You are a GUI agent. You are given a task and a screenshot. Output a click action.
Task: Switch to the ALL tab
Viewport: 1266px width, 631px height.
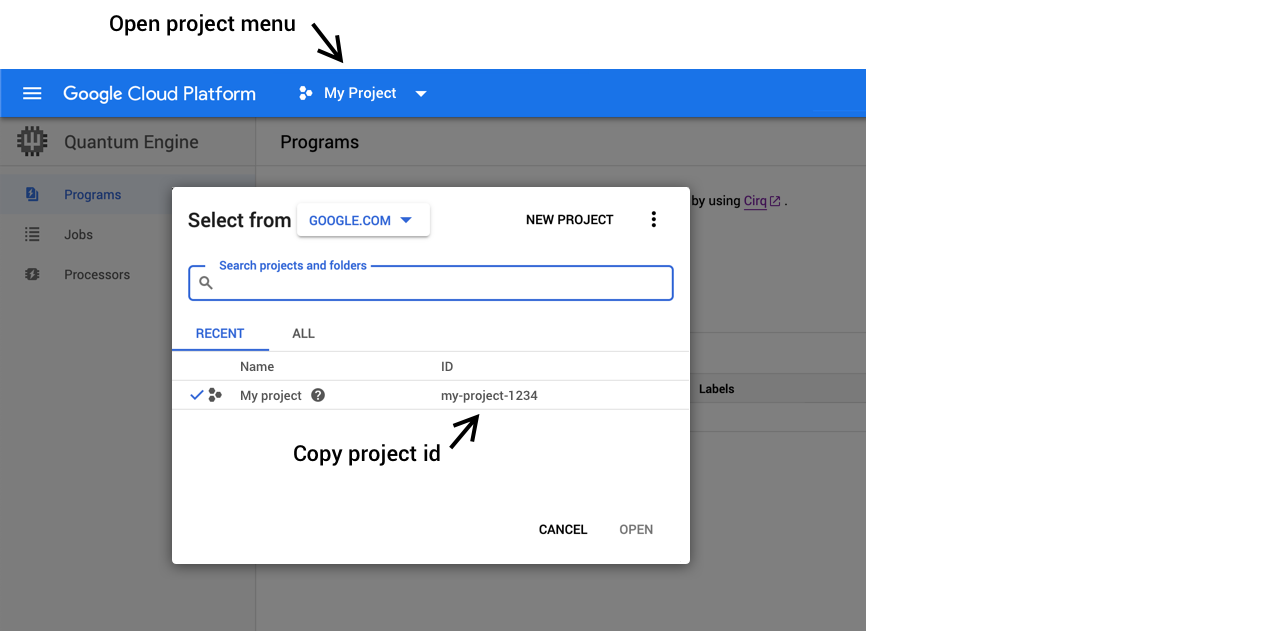(x=303, y=334)
